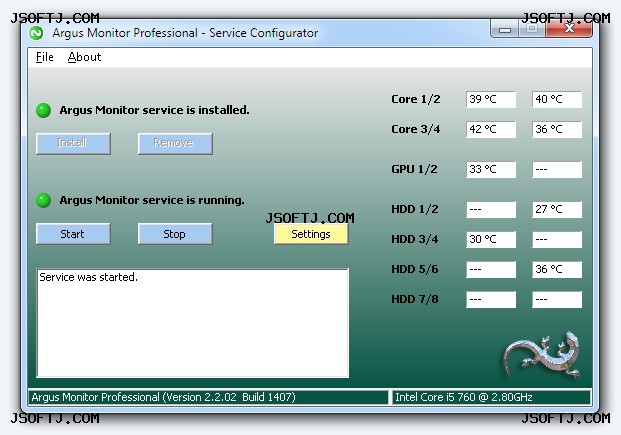
Task: Click inside the service log text box
Action: 192,323
